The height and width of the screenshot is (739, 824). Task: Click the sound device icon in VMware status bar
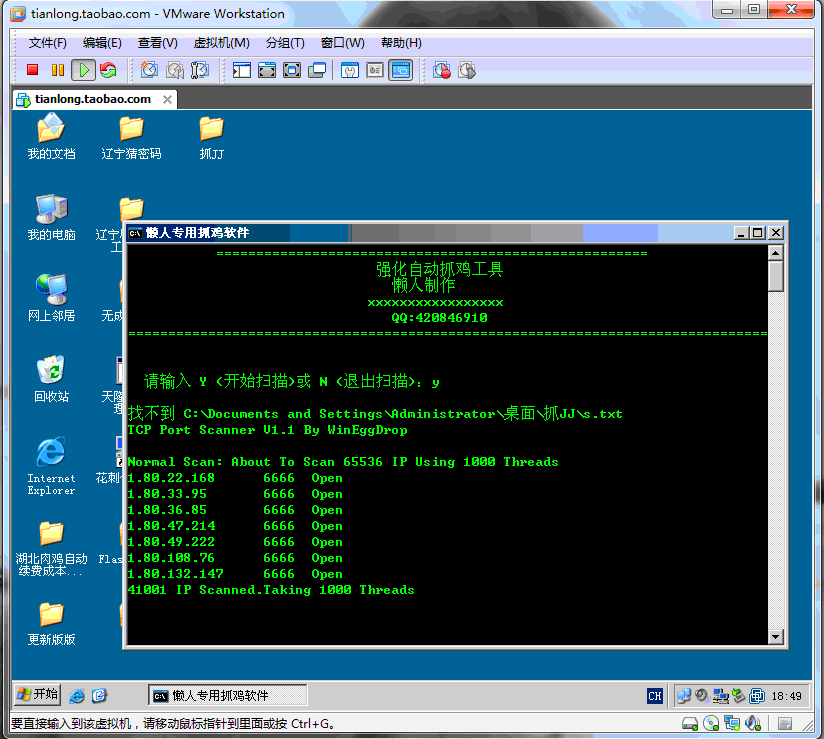tap(753, 724)
